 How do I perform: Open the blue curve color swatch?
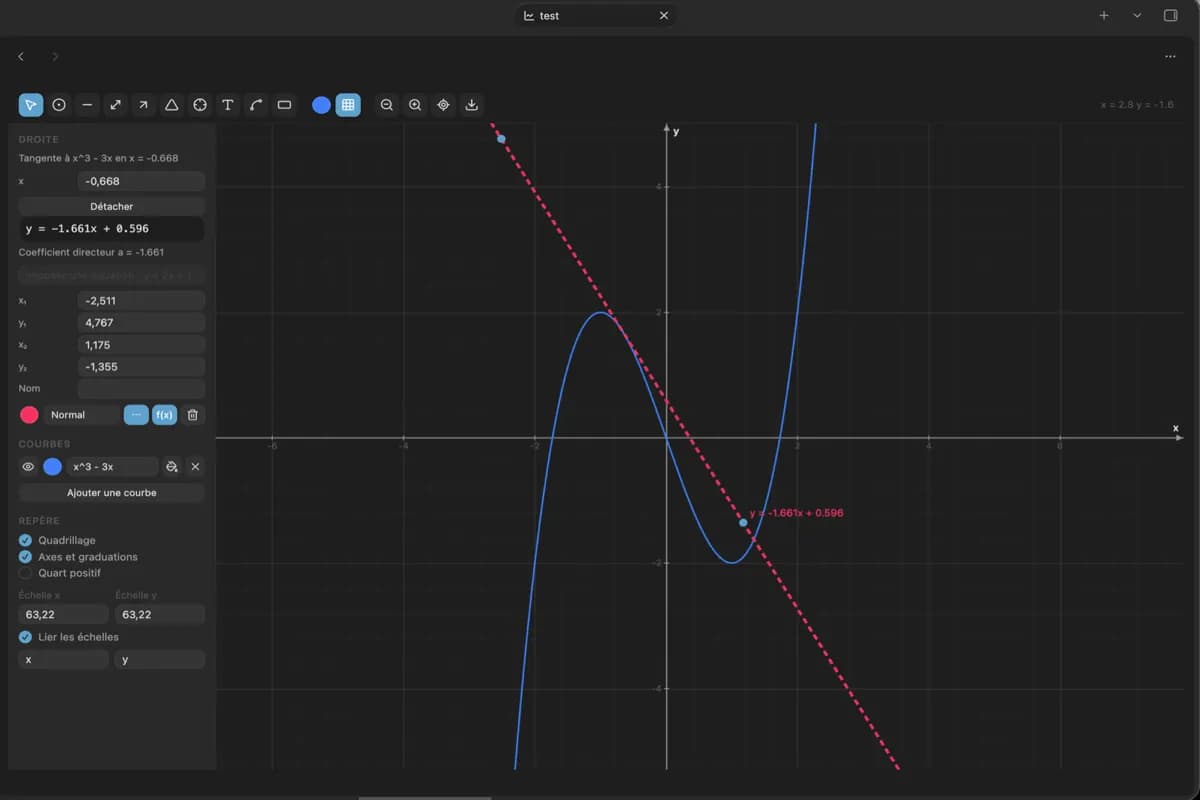coord(52,467)
